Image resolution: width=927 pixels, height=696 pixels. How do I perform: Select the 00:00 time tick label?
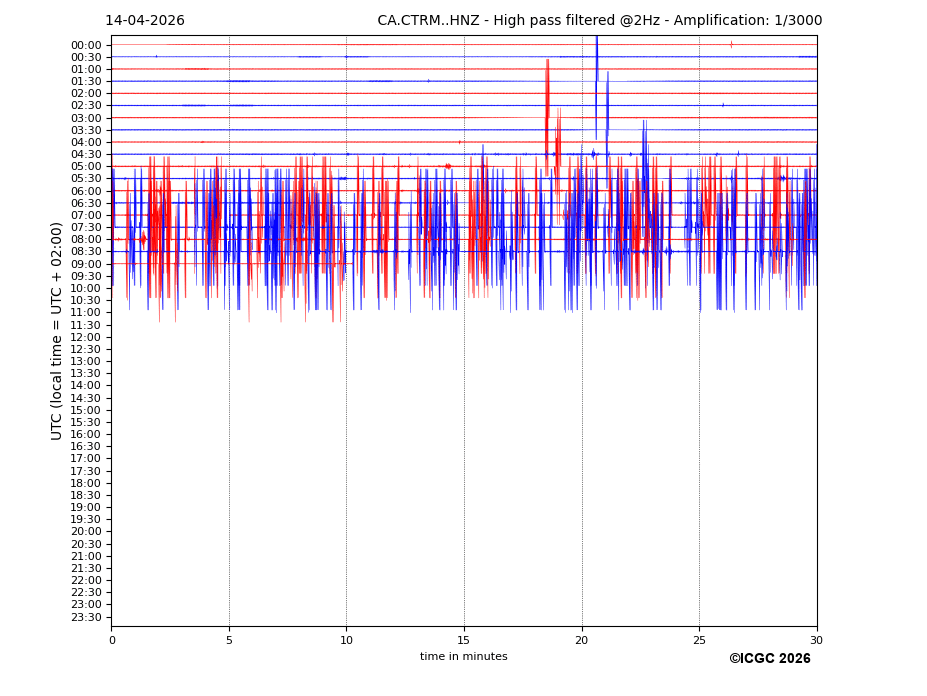tap(86, 45)
